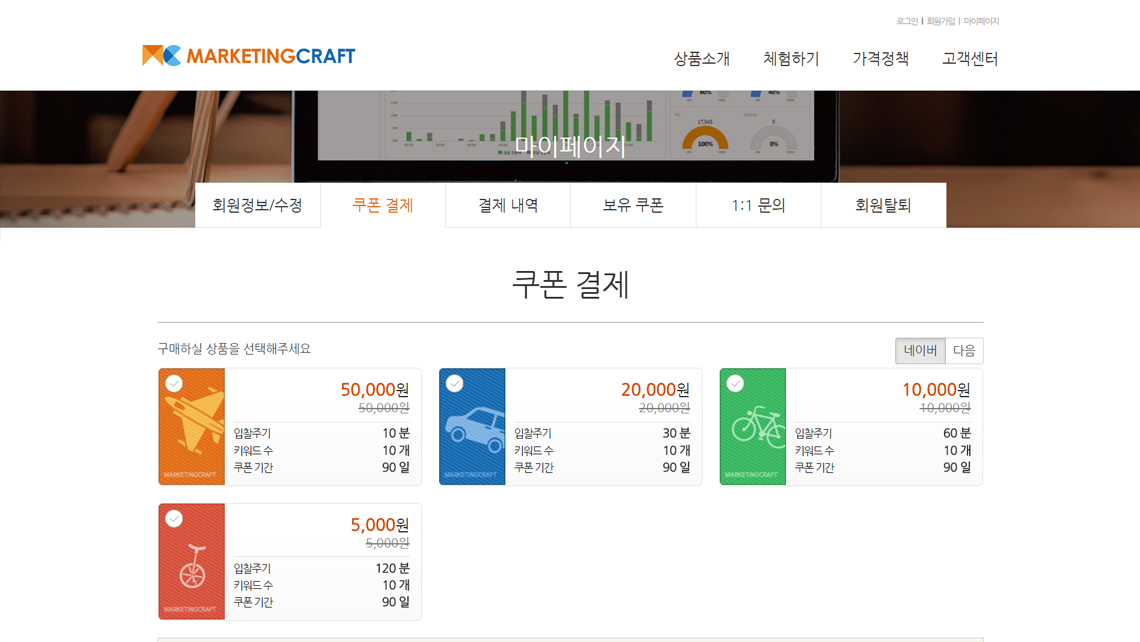Switch to the 네이버 option
Viewport: 1140px width, 642px height.
click(x=920, y=351)
